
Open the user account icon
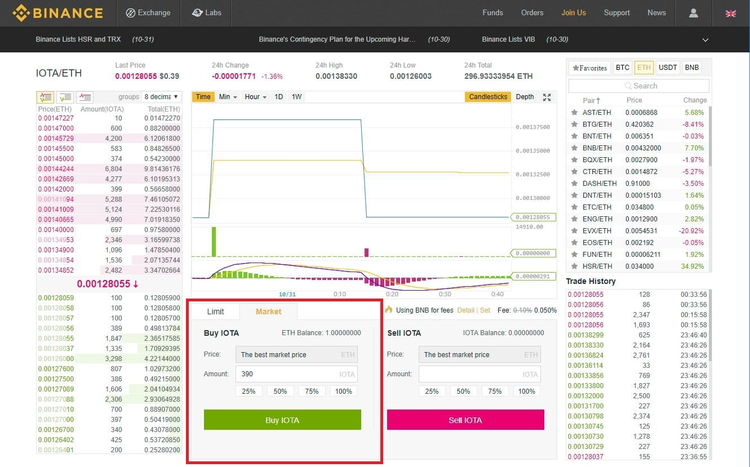(x=693, y=13)
